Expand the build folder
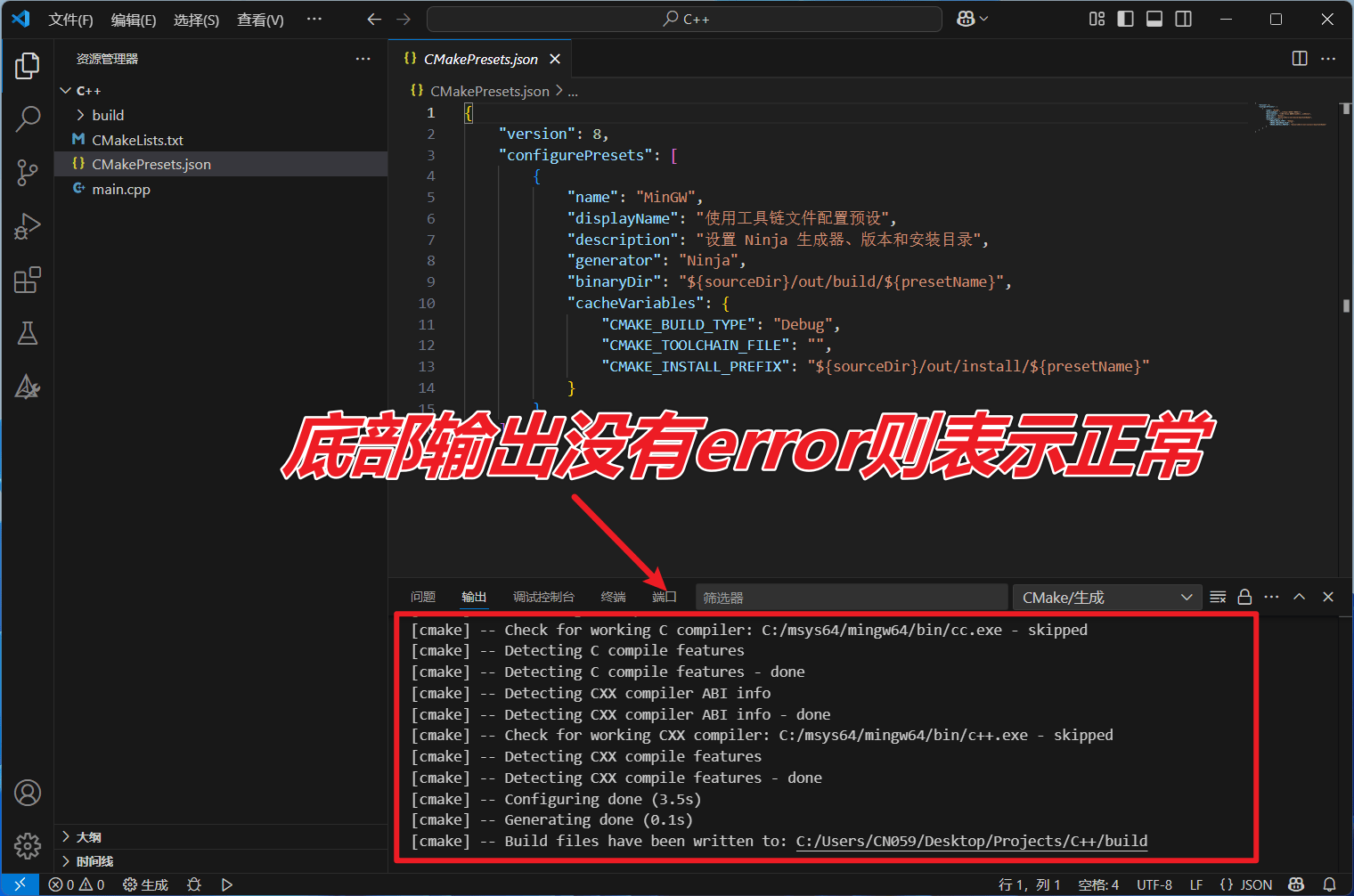The height and width of the screenshot is (896, 1354). [x=108, y=115]
